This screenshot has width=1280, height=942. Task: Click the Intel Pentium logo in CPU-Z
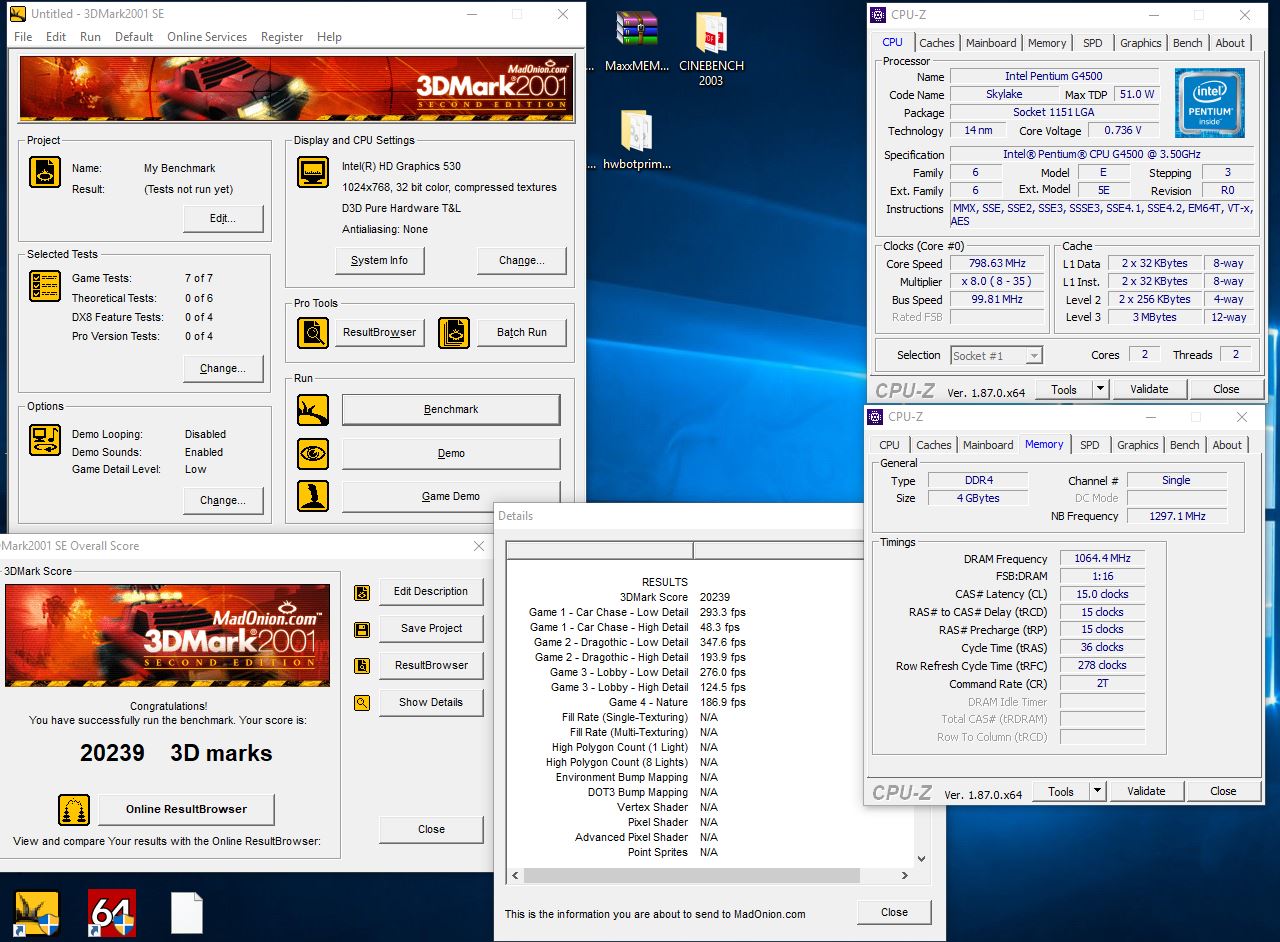click(x=1210, y=103)
